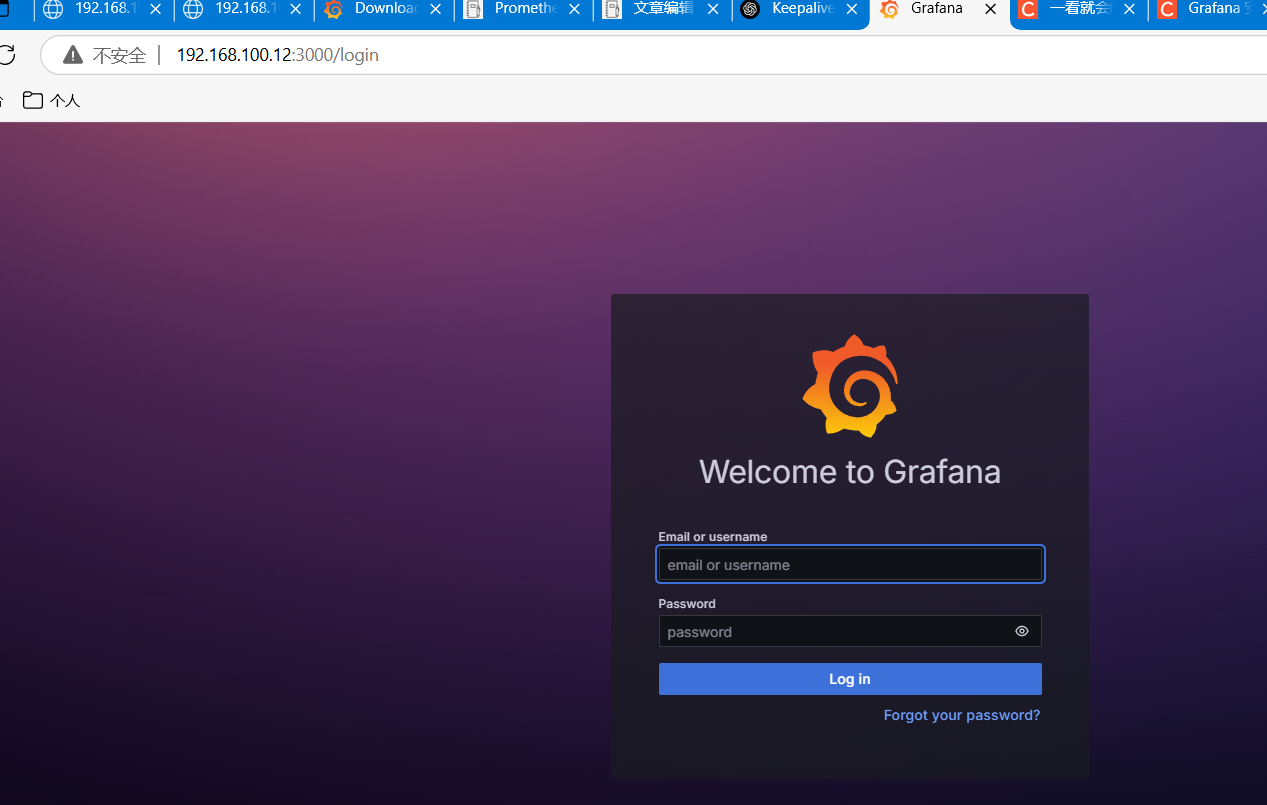Close the 一看就会 tab
Viewport: 1267px width, 805px height.
pyautogui.click(x=1129, y=9)
